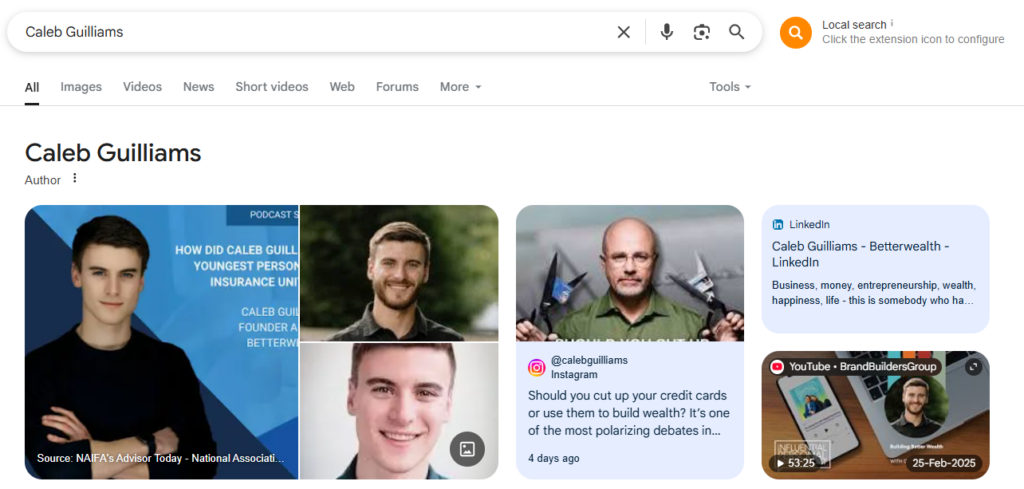Click the NAIFA podcast portrait thumbnail
This screenshot has height=489, width=1024.
[161, 342]
